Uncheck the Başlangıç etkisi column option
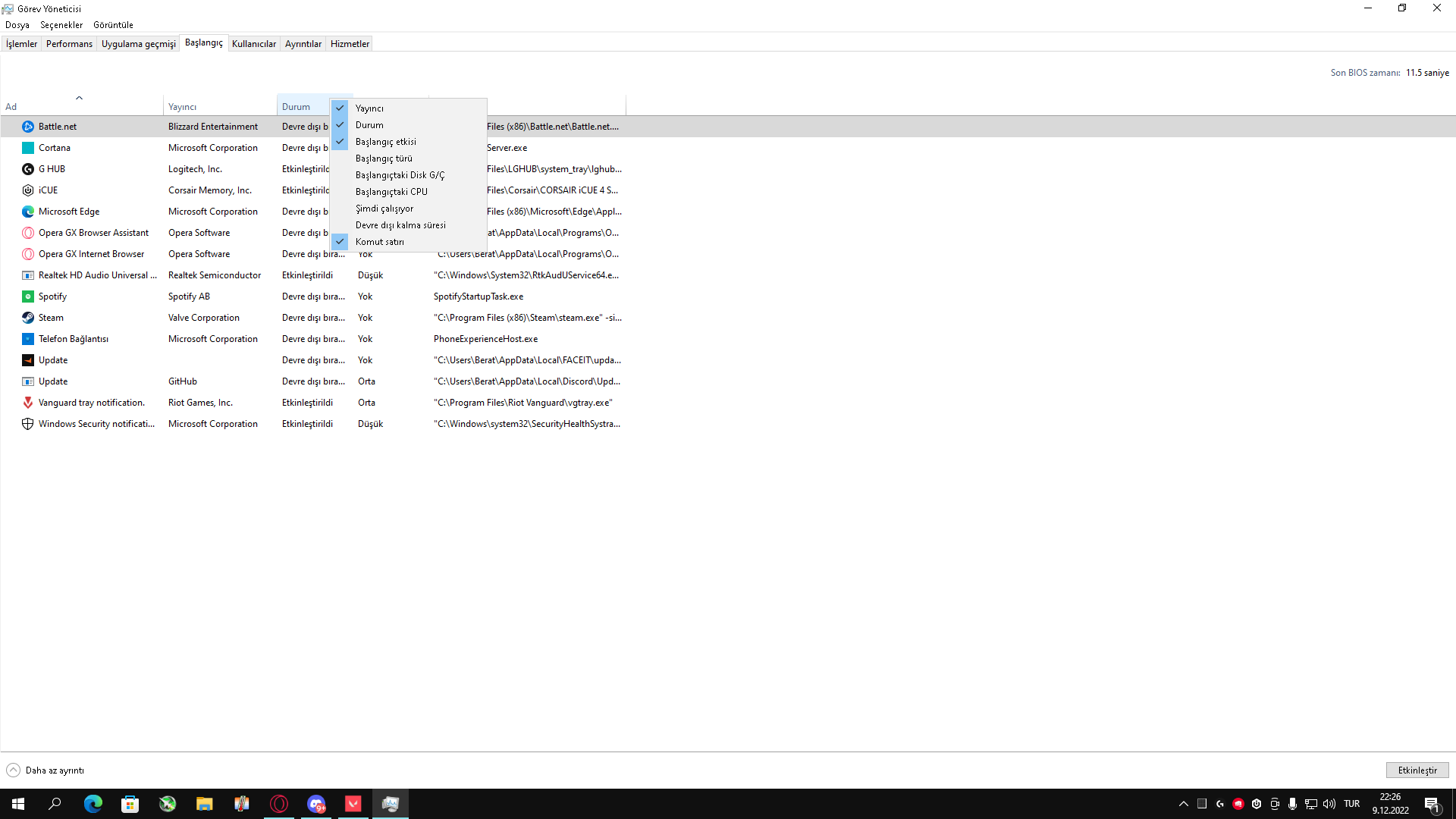The height and width of the screenshot is (819, 1456). tap(409, 142)
